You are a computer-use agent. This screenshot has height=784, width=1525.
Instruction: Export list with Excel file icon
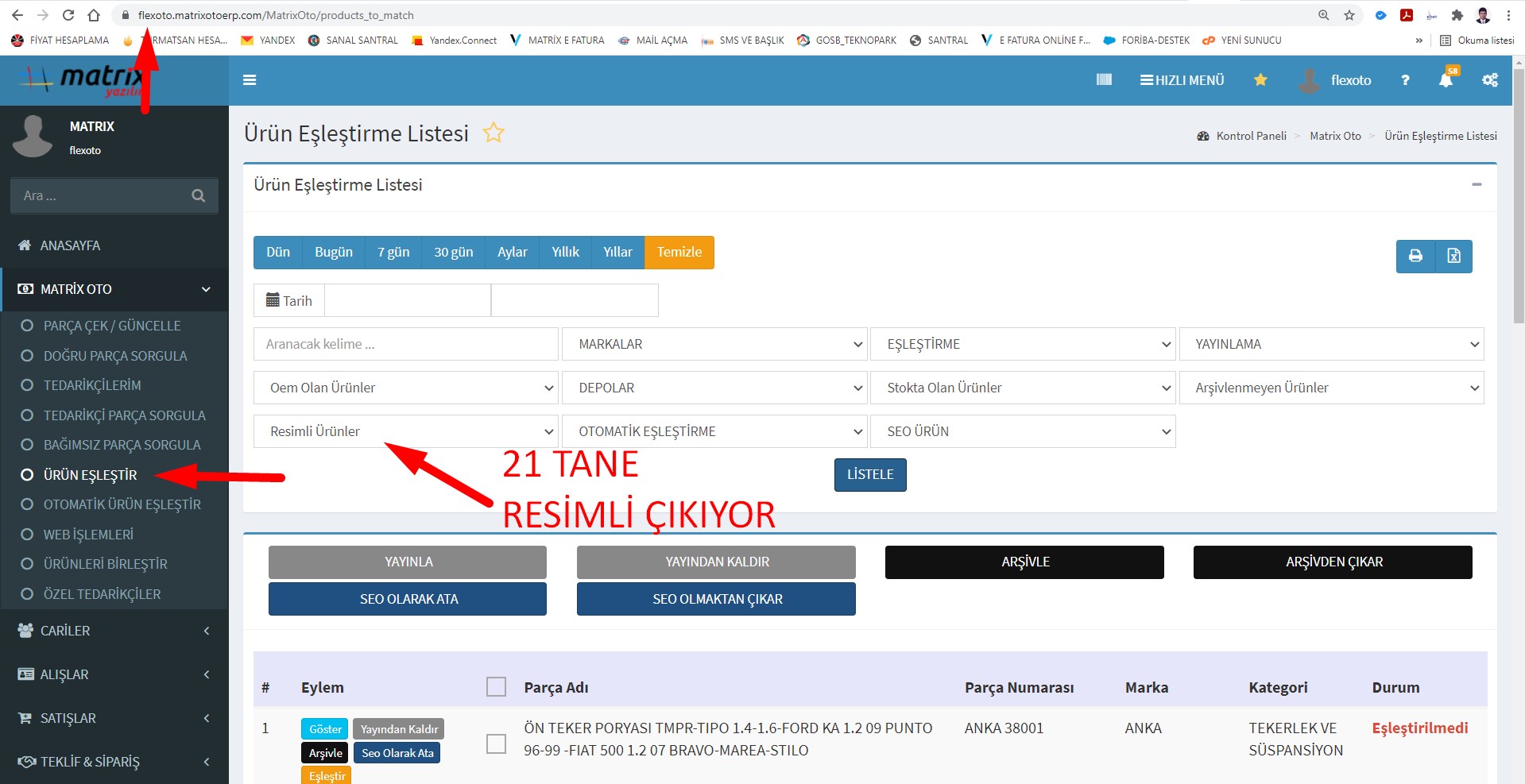1453,256
